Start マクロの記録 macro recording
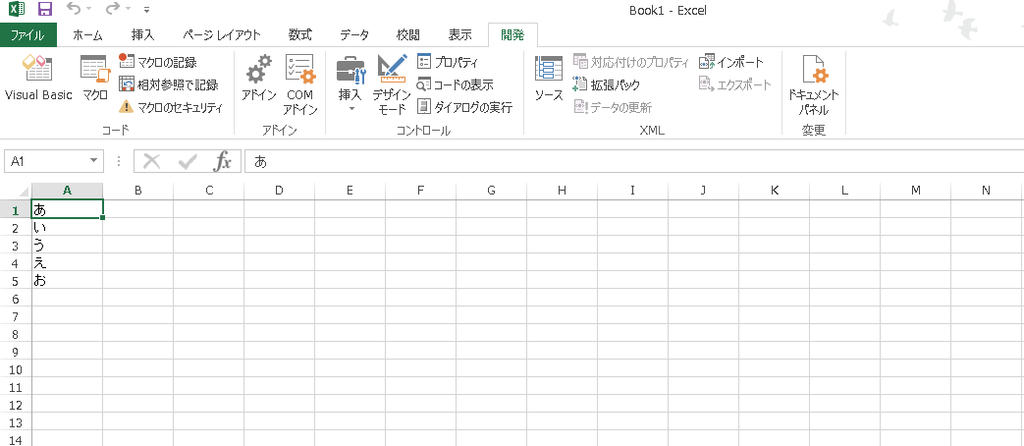This screenshot has height=446, width=1024. tap(157, 63)
